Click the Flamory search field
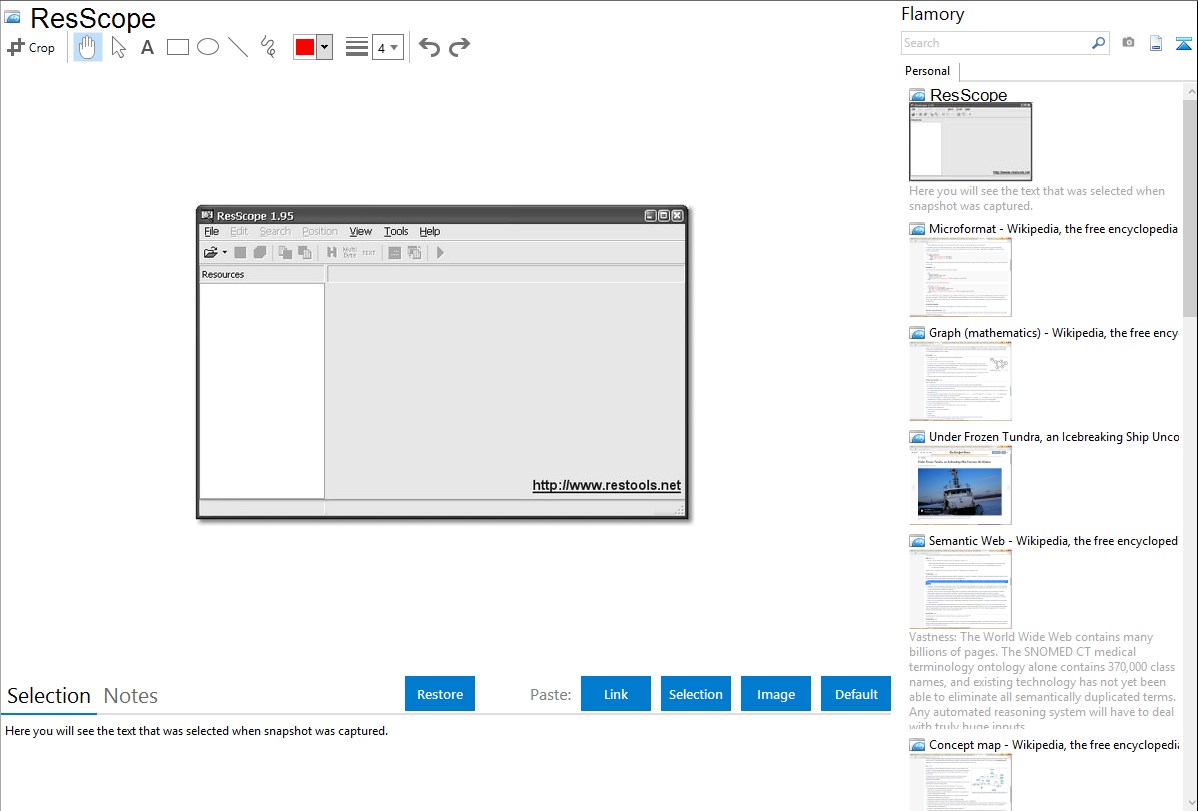 996,43
